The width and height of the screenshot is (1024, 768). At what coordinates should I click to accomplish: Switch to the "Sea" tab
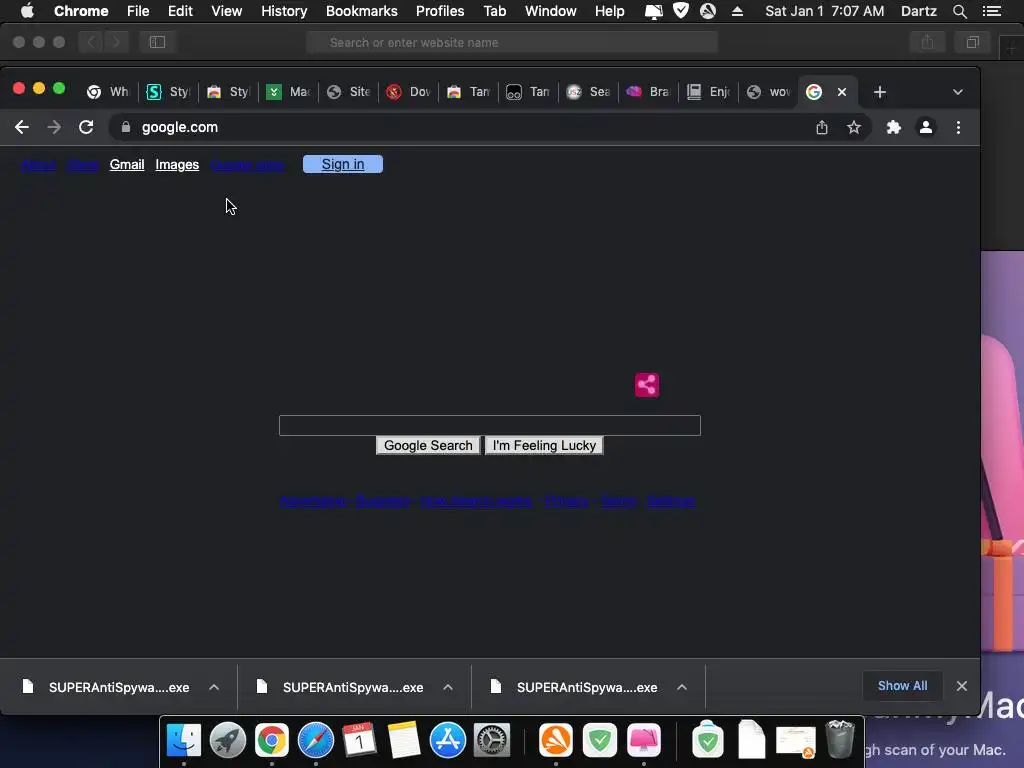[589, 92]
